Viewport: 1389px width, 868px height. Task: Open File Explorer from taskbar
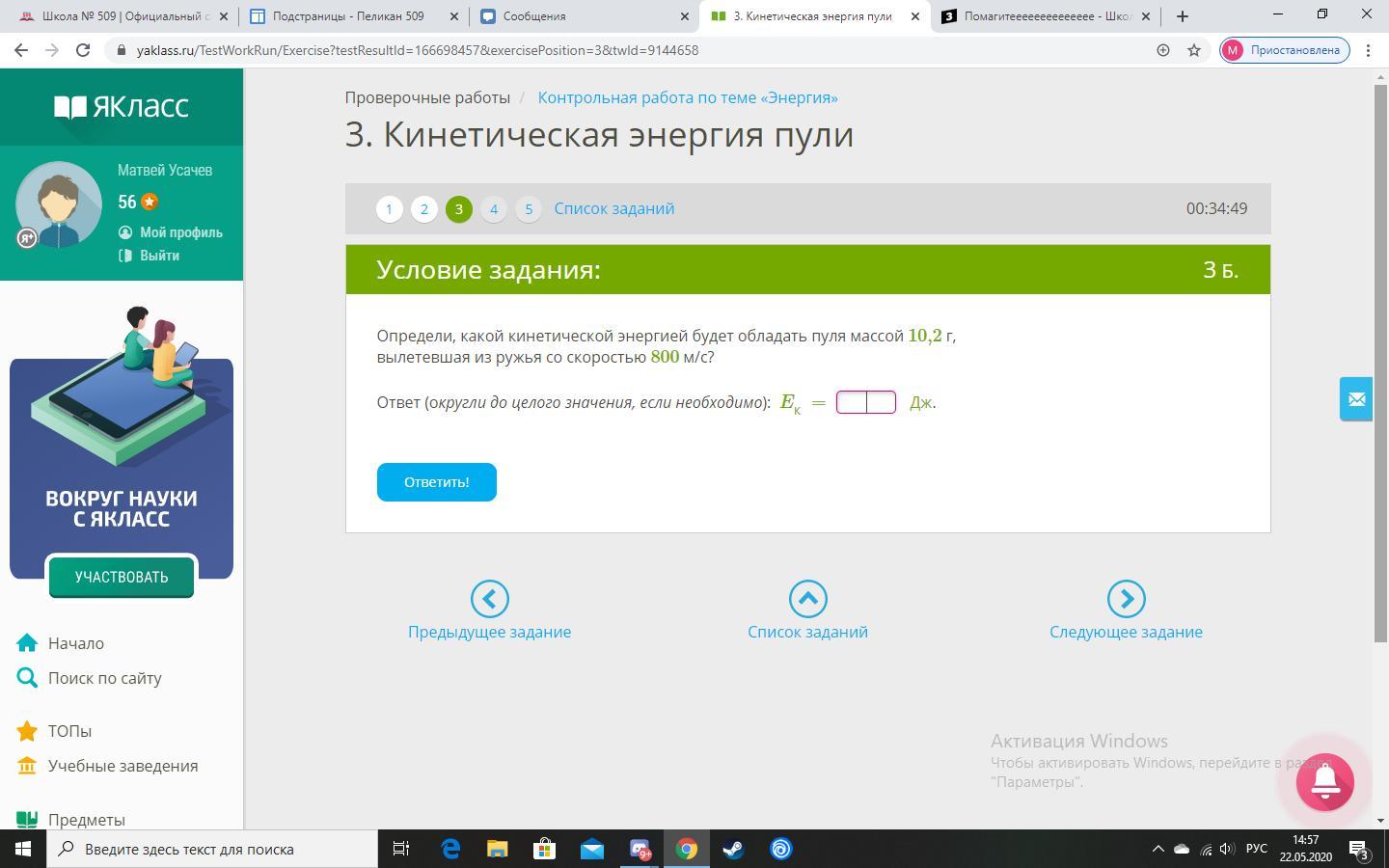tap(498, 849)
